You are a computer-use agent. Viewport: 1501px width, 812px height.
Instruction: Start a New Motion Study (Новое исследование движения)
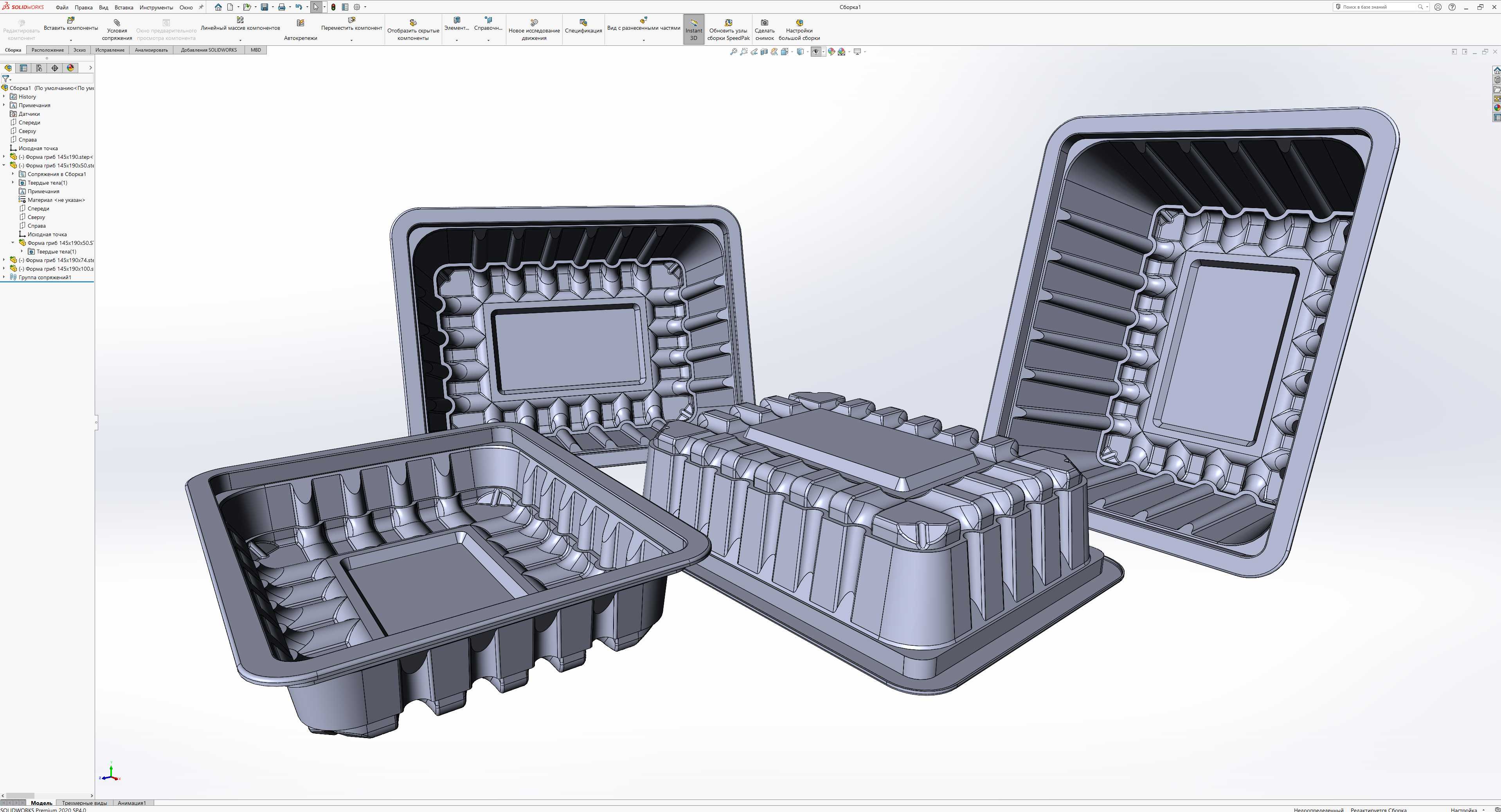tap(534, 30)
